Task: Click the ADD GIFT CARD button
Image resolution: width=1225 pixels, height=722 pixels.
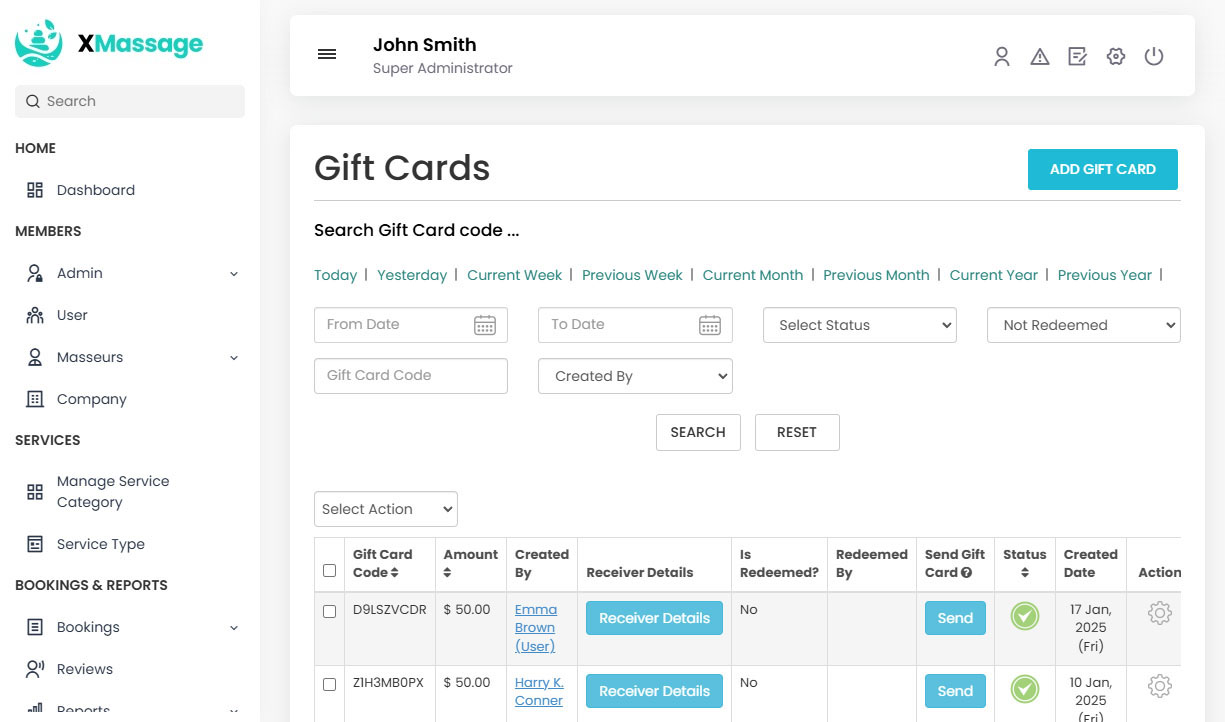Action: pyautogui.click(x=1102, y=169)
